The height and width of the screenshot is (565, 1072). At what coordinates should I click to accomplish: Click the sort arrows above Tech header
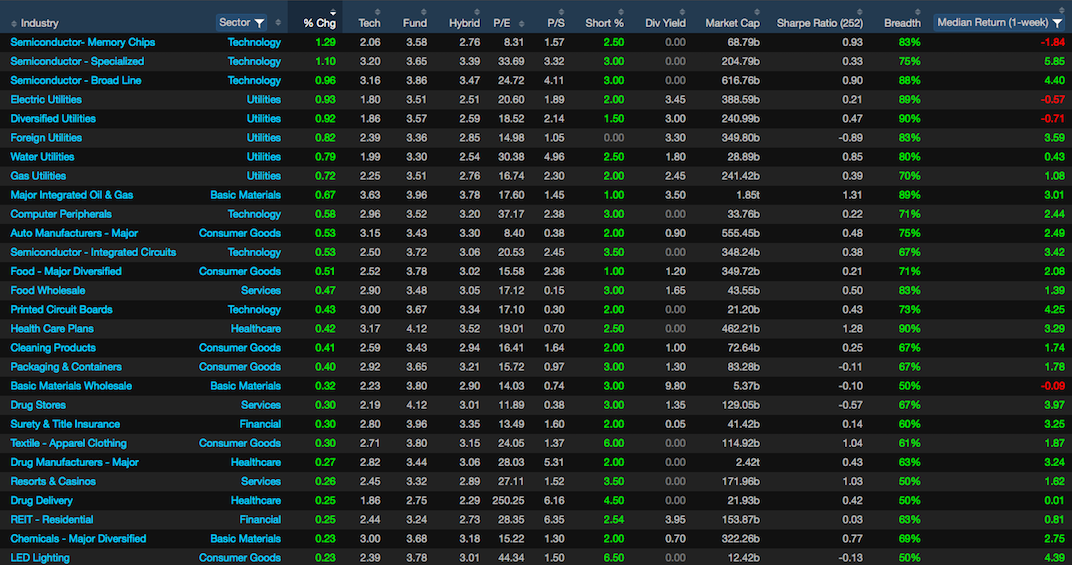pyautogui.click(x=377, y=12)
